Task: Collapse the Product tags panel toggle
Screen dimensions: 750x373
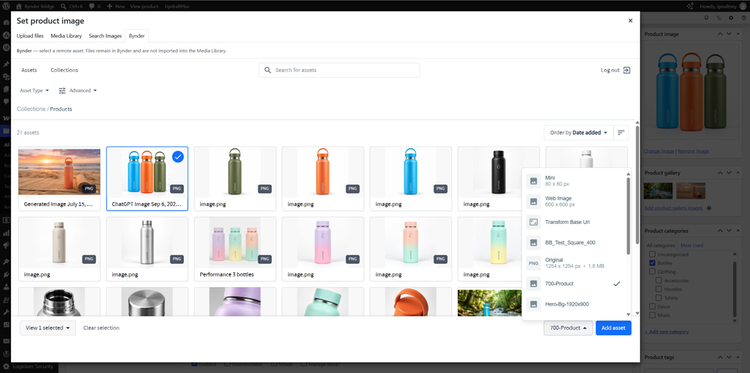Action: pyautogui.click(x=738, y=357)
